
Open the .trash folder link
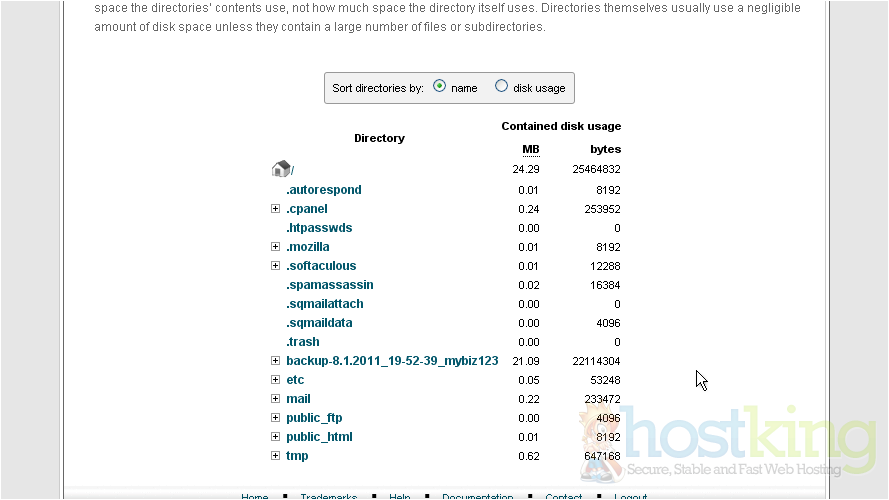tap(303, 342)
